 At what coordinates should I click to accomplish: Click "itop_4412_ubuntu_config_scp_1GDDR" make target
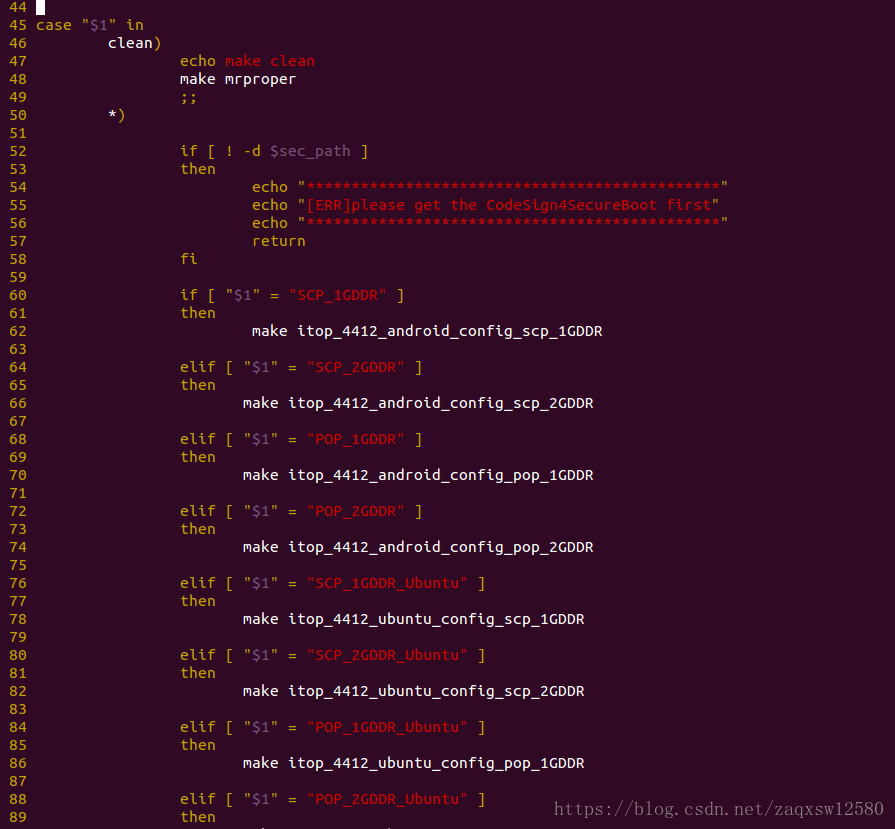[436, 619]
